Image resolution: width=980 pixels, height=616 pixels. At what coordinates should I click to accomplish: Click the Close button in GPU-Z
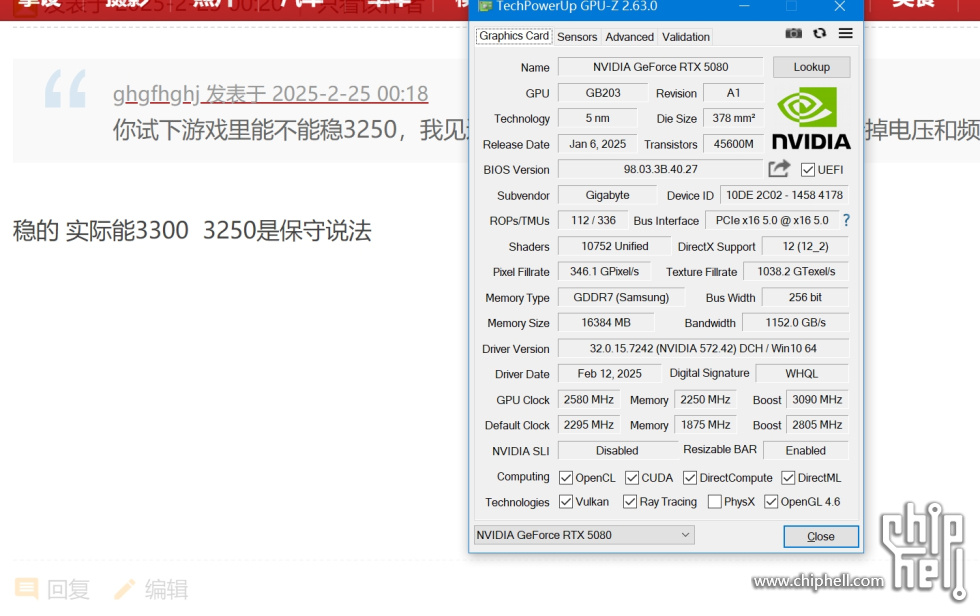pos(821,536)
